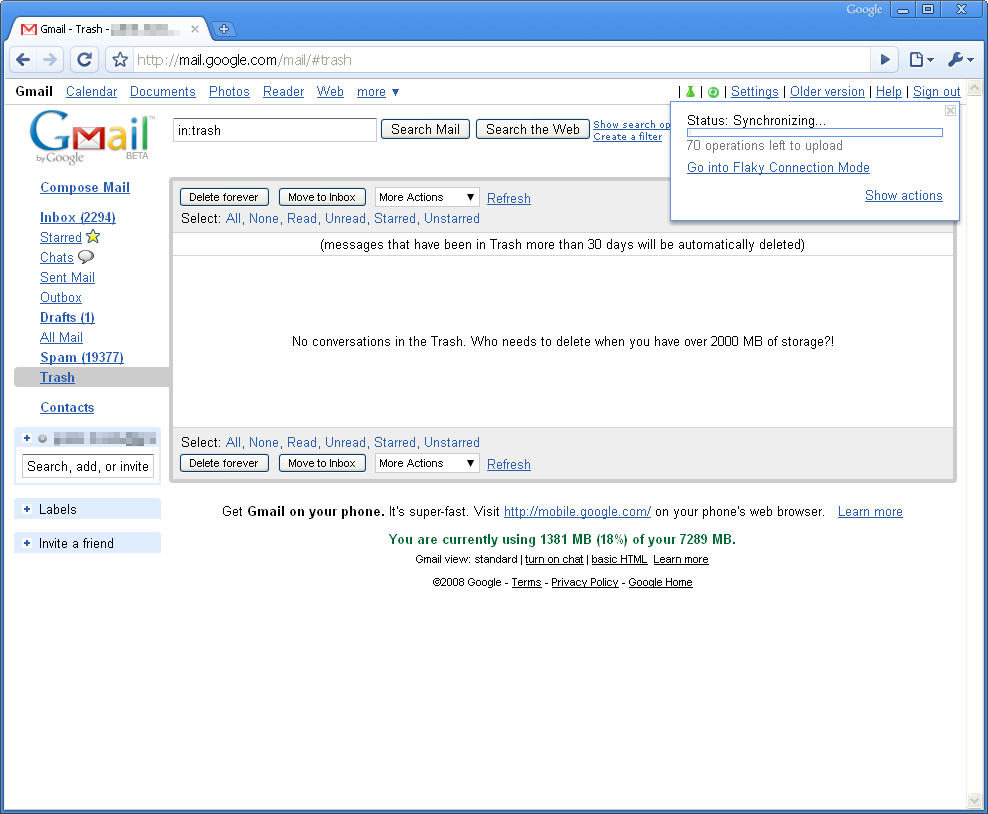Select Unread in the top Select row

point(345,219)
